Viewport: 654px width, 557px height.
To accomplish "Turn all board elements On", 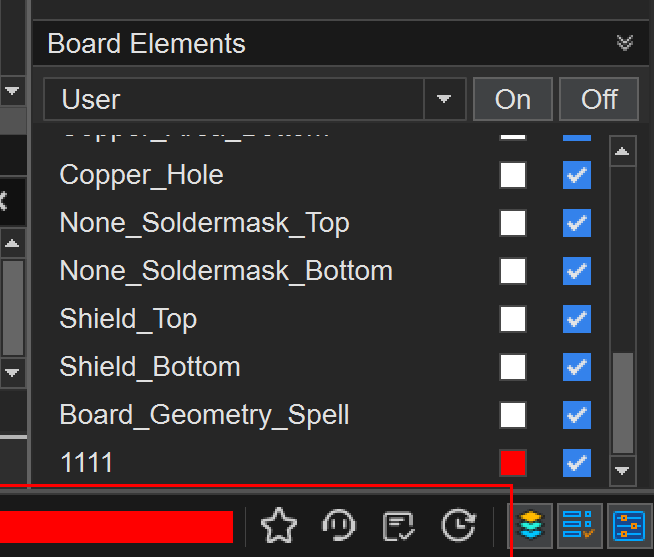I will point(513,99).
